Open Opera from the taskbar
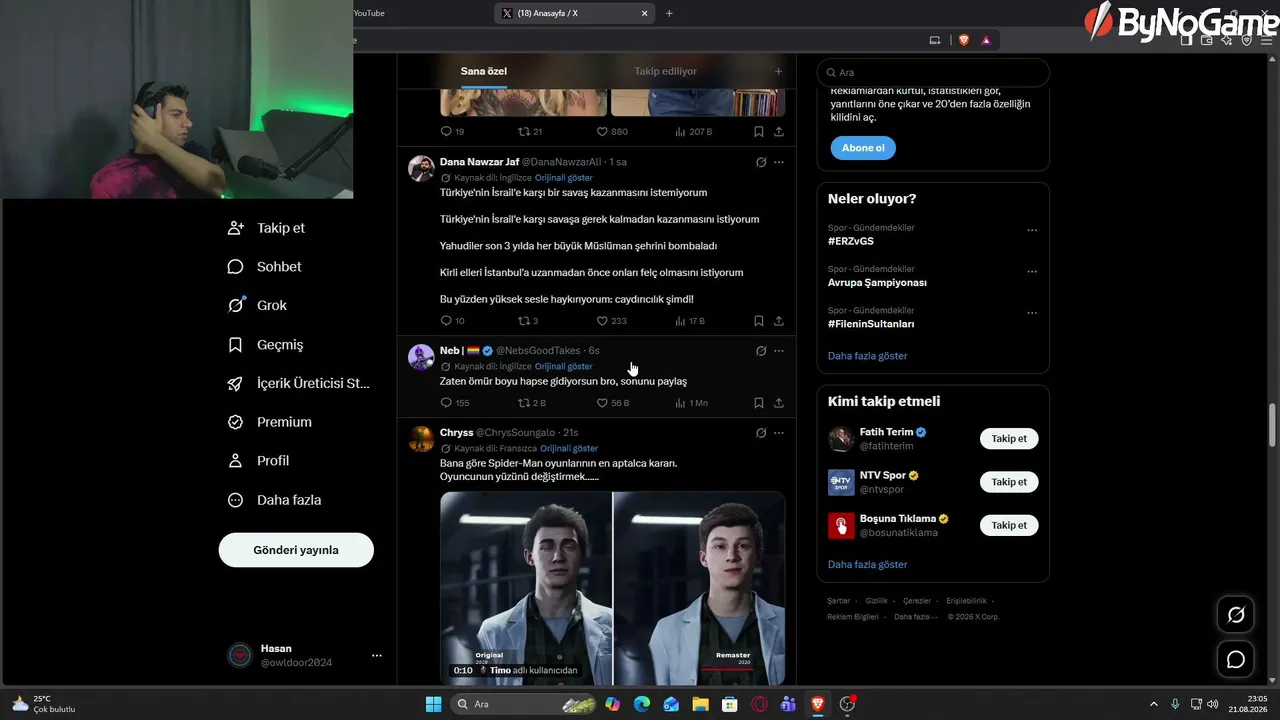The width and height of the screenshot is (1280, 720). [759, 704]
